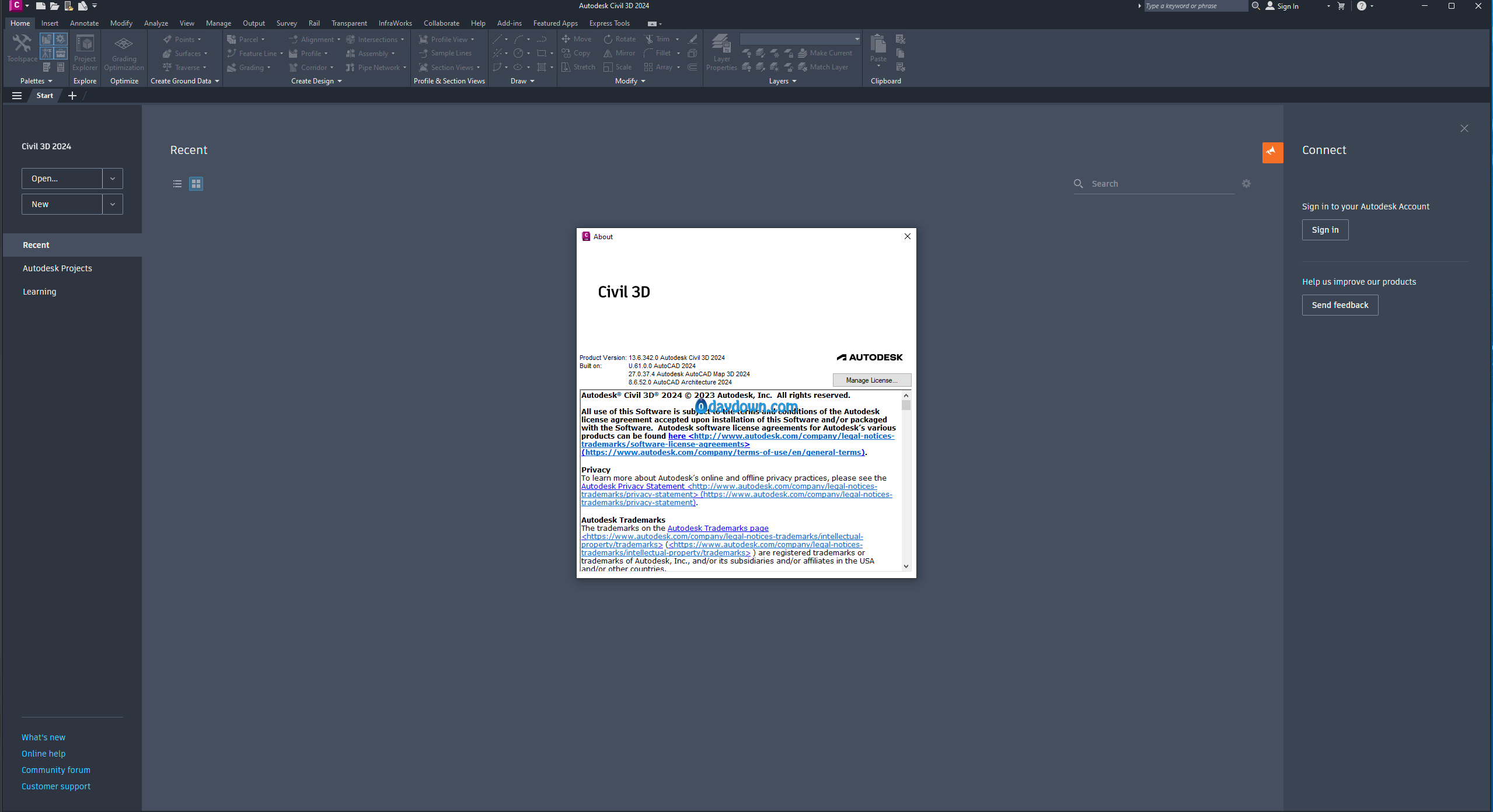Select the Scale tool

pyautogui.click(x=618, y=67)
